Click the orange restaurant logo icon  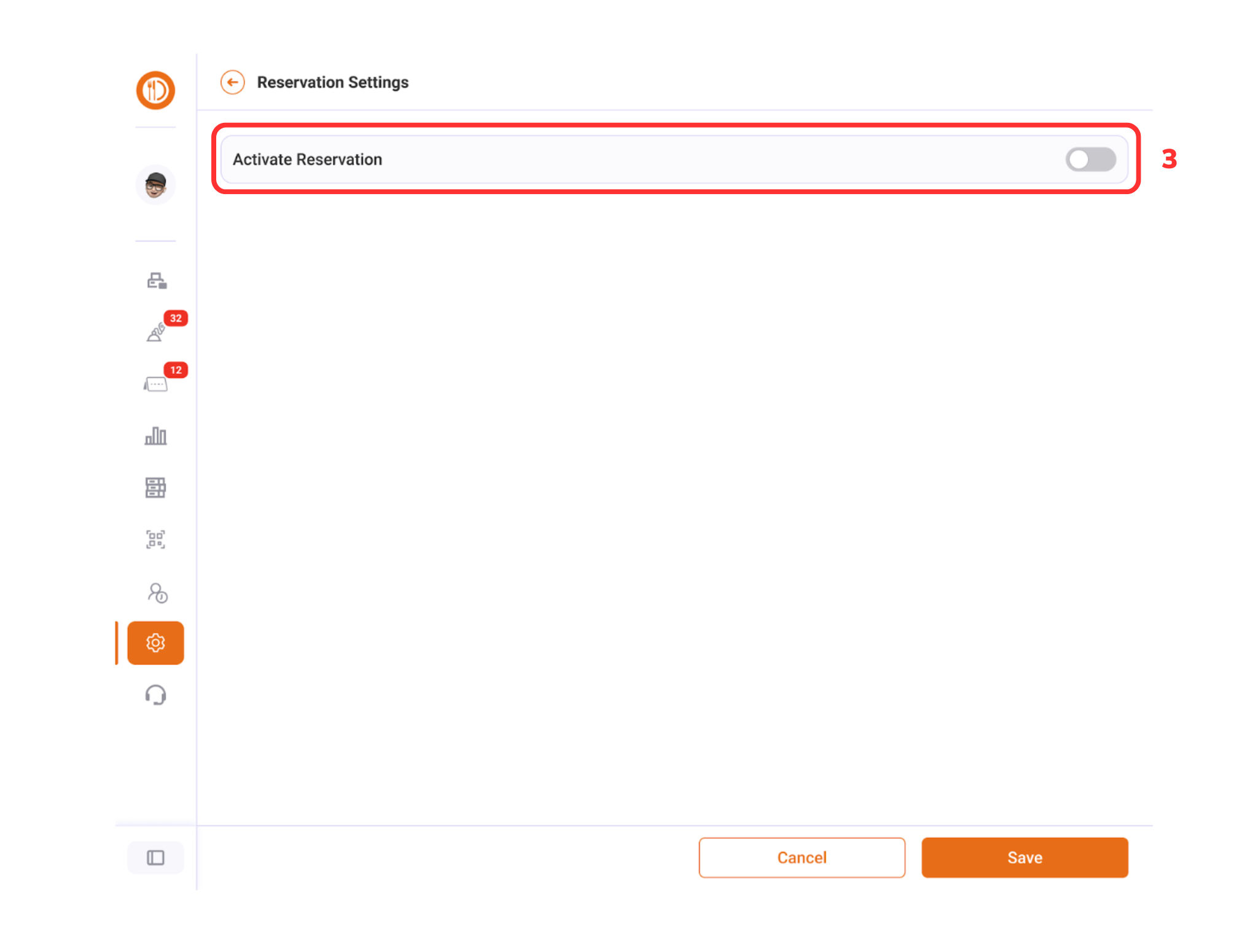click(155, 90)
